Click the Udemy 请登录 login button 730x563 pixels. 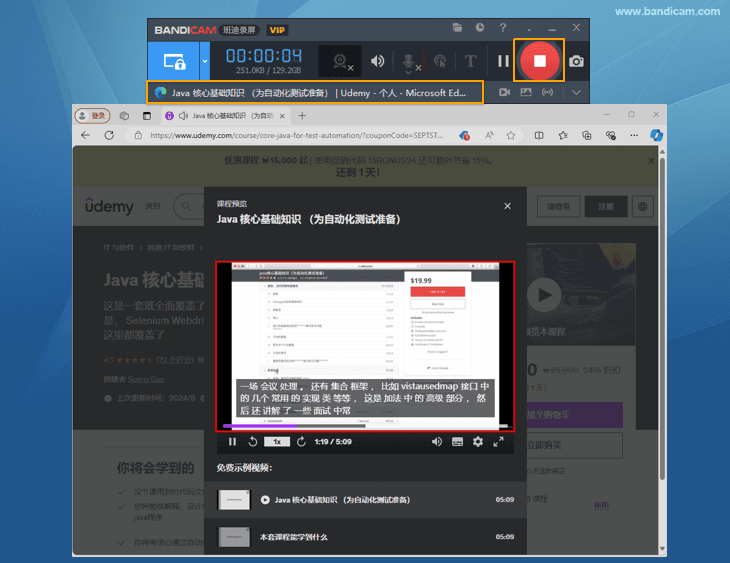559,206
